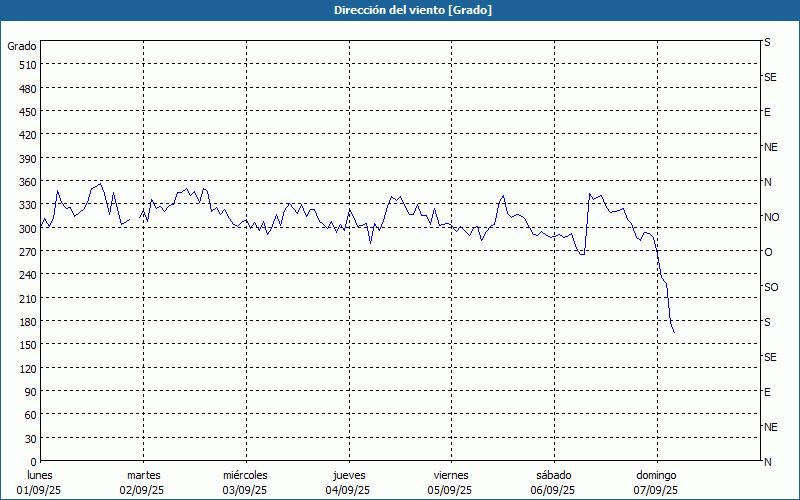Click the 210 value on the left axis
The height and width of the screenshot is (500, 800).
point(28,299)
